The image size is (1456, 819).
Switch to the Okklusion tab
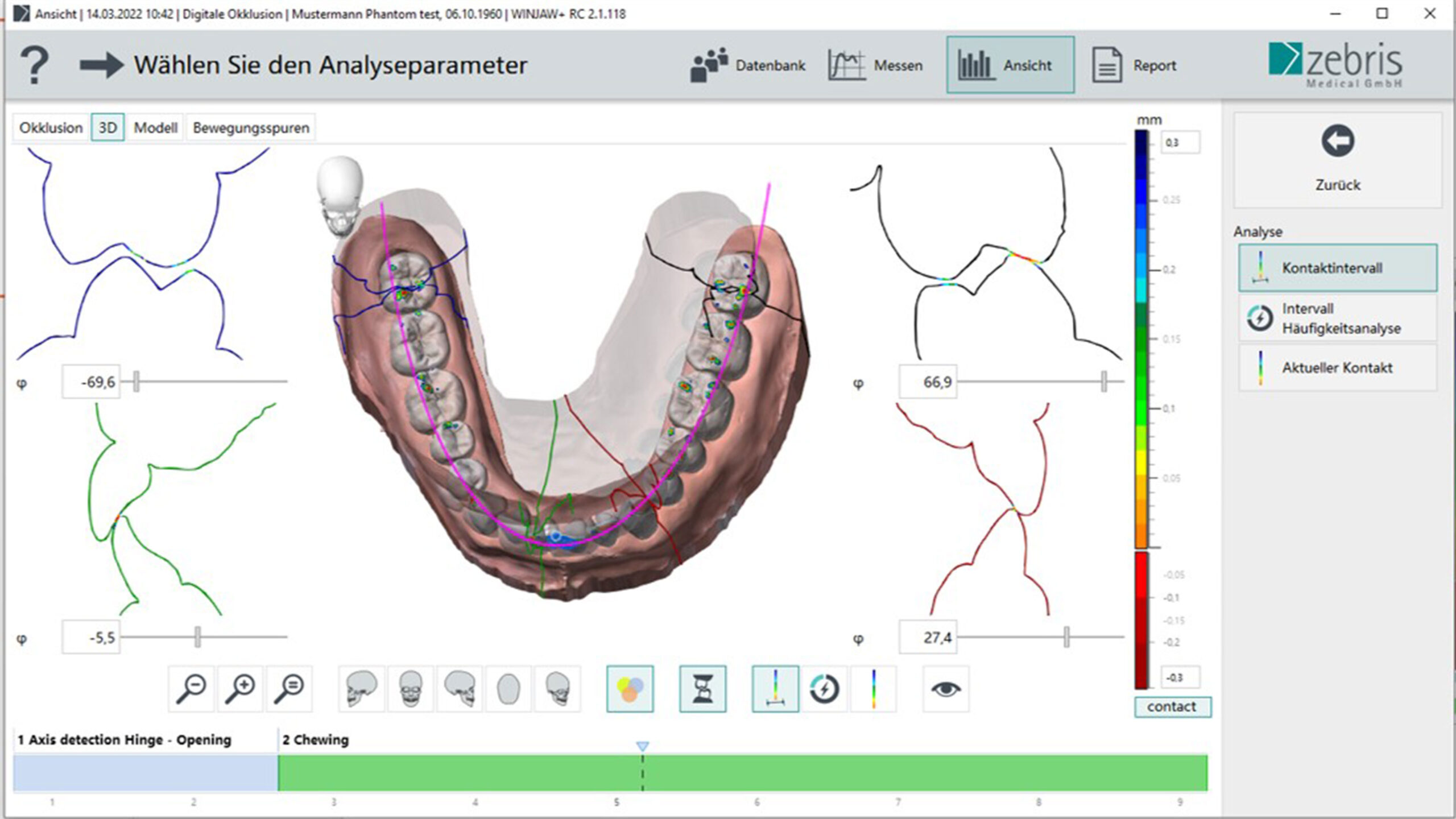[51, 127]
